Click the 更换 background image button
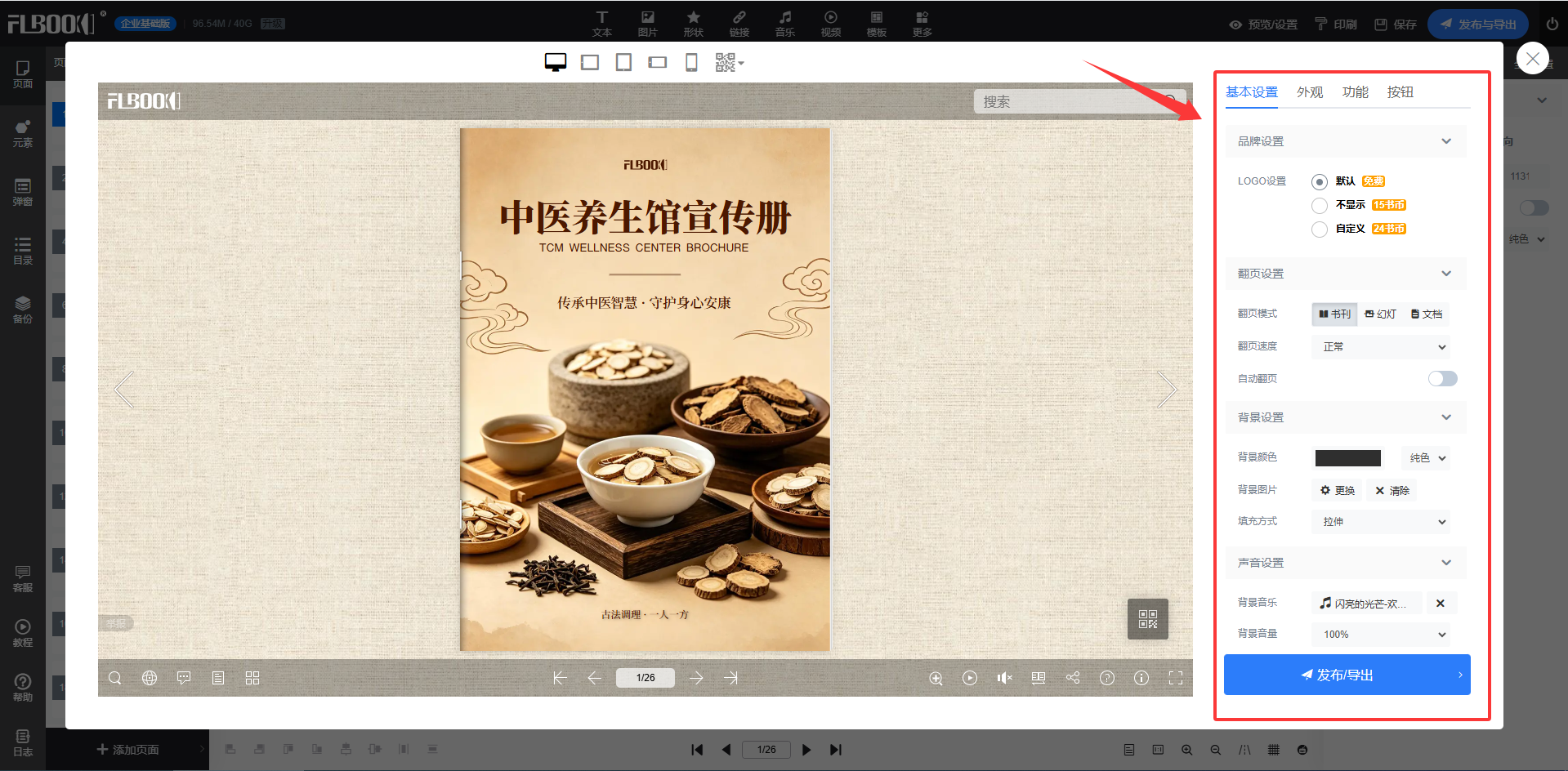The image size is (1568, 771). [1338, 490]
